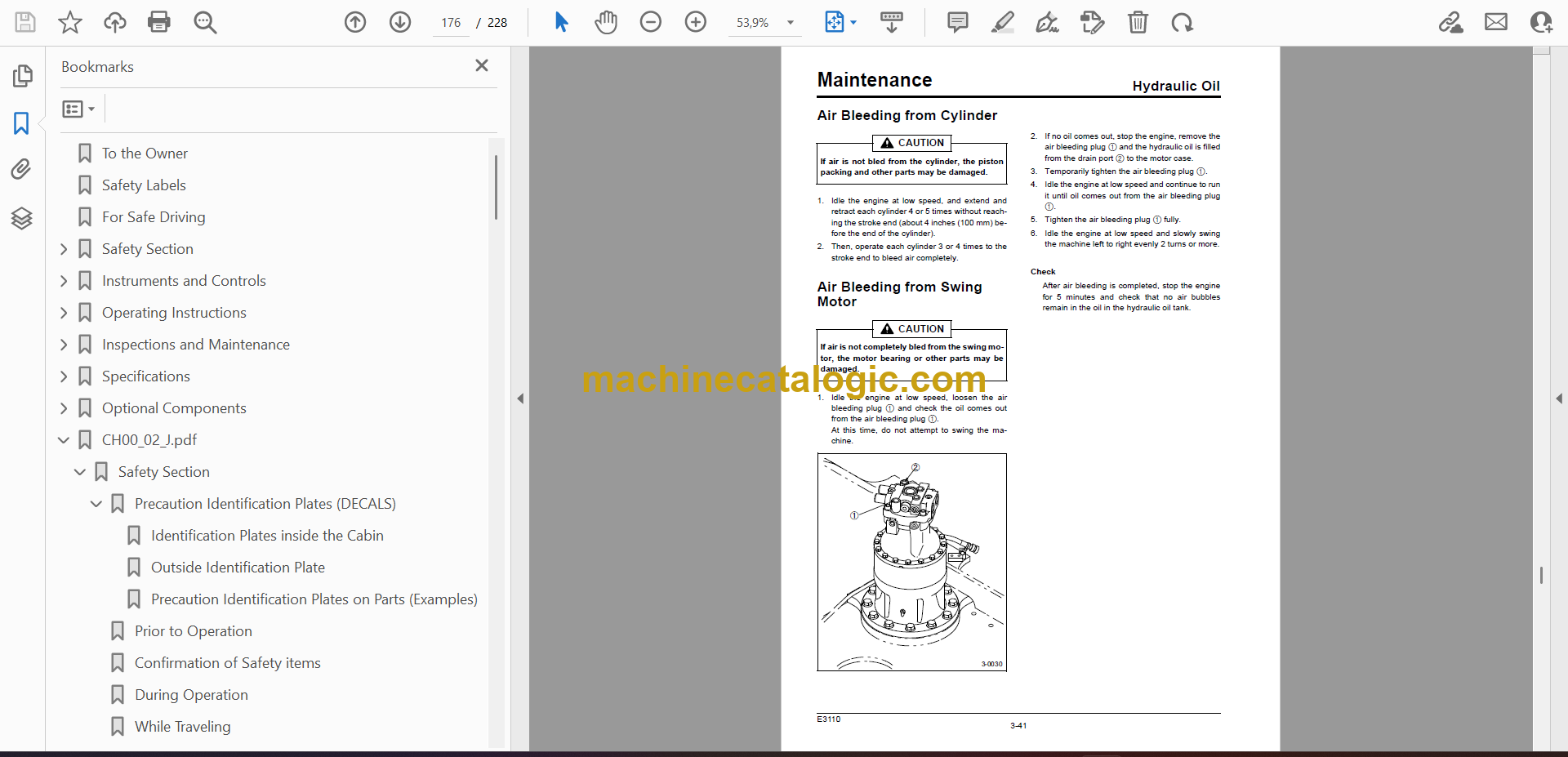Screen dimensions: 1568x757
Task: Open Confirmation of Safety items bookmark
Action: 227,663
